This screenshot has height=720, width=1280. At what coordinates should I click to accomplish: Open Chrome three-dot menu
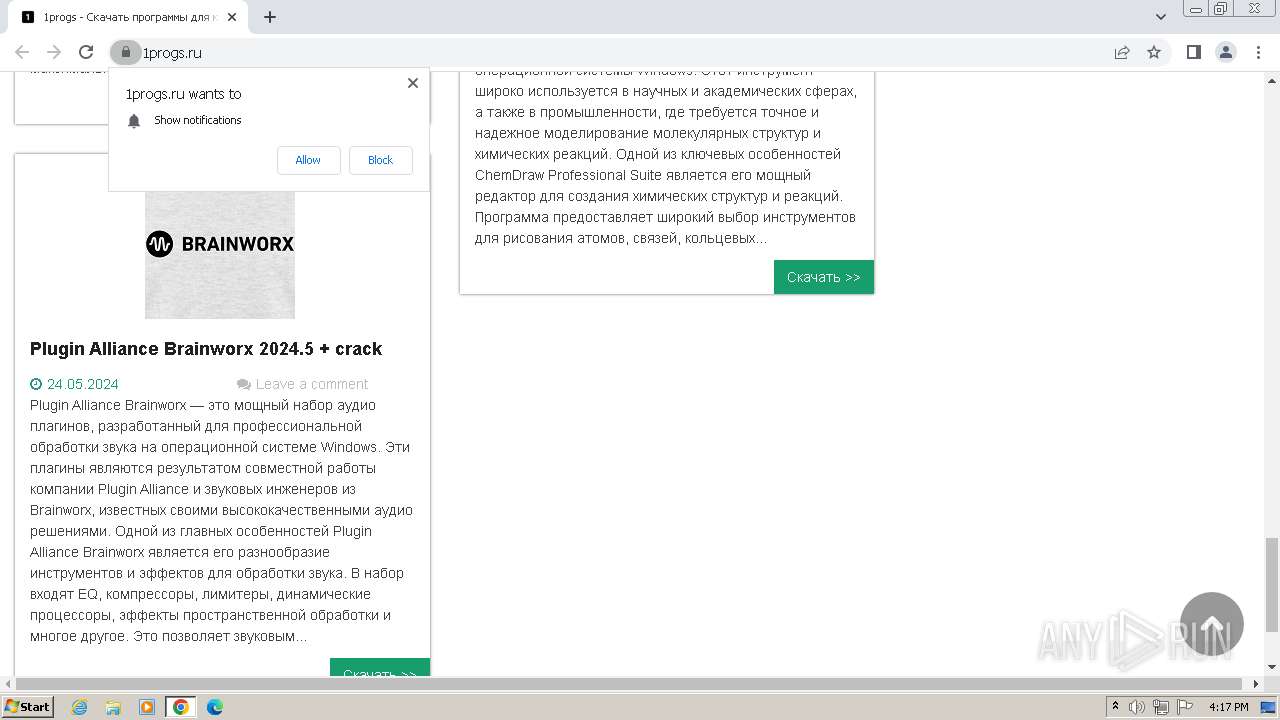click(x=1258, y=52)
